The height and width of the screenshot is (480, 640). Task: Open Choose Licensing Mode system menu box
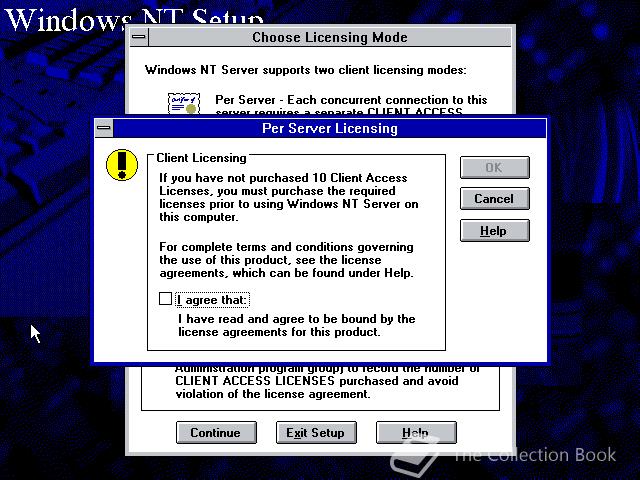tap(139, 37)
